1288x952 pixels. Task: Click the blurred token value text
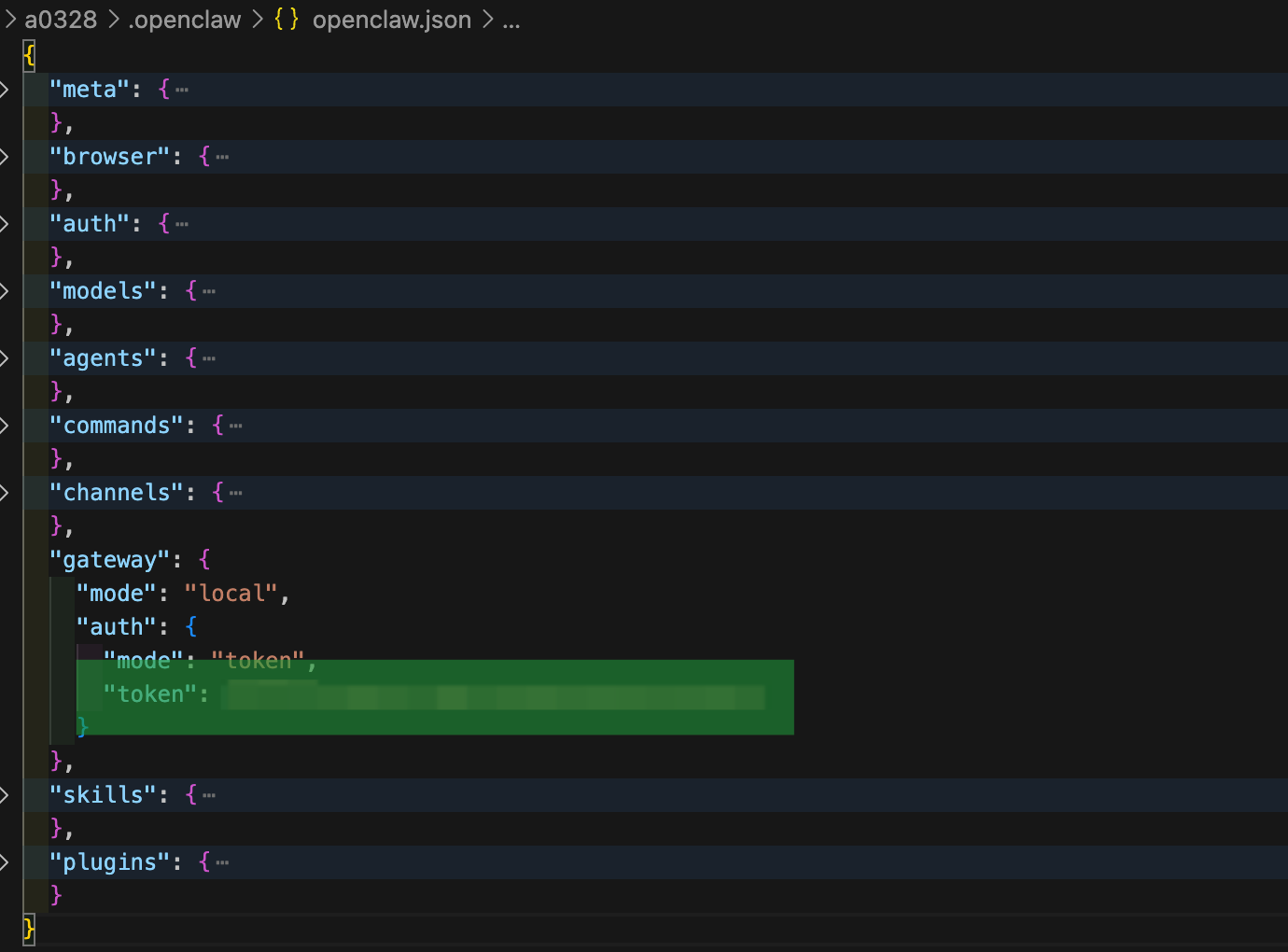click(x=493, y=696)
